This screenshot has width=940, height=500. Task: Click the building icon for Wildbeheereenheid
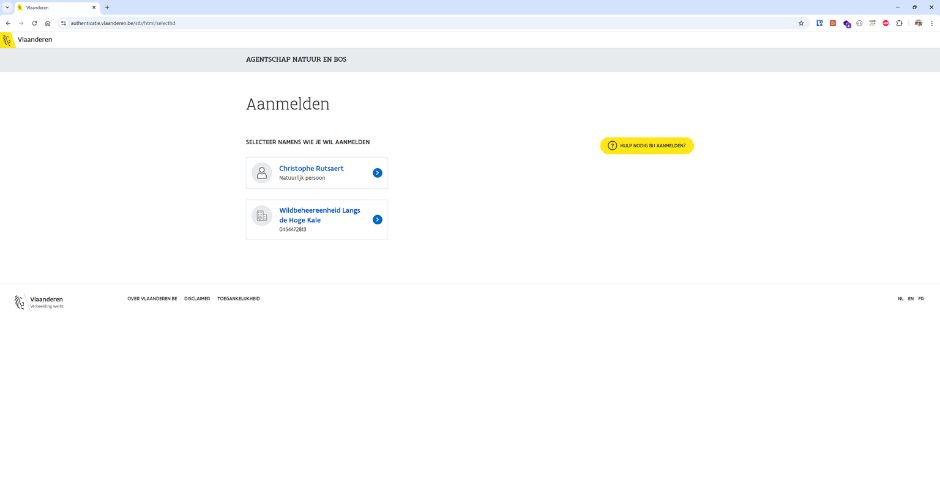(x=262, y=216)
